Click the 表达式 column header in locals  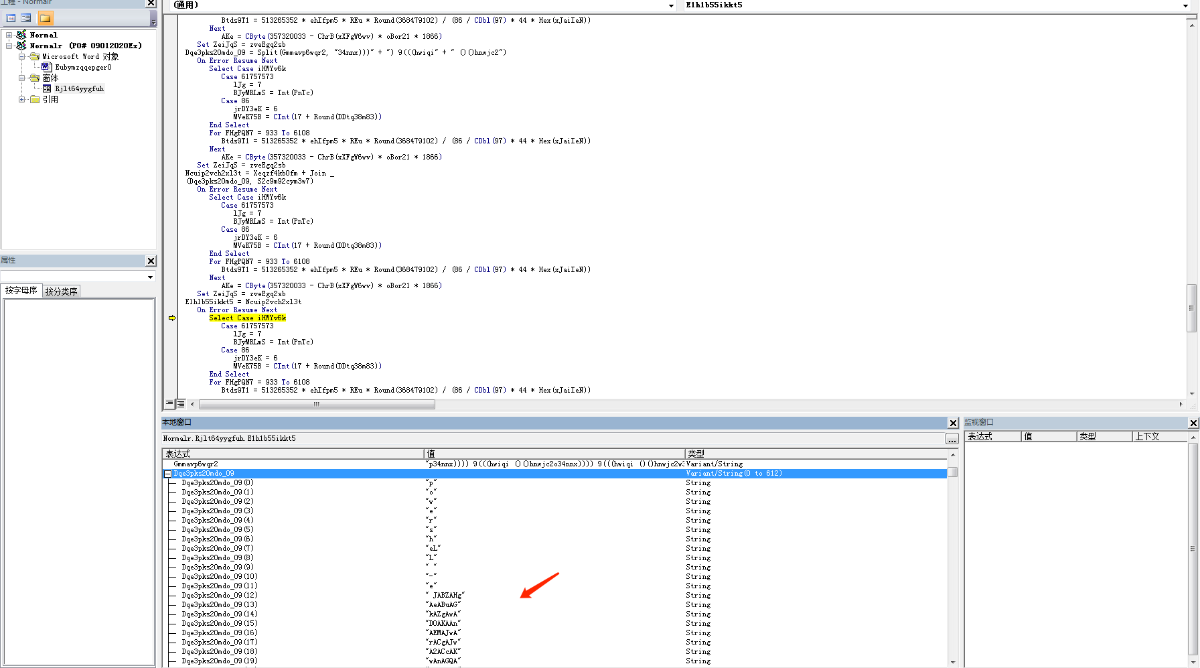click(293, 453)
